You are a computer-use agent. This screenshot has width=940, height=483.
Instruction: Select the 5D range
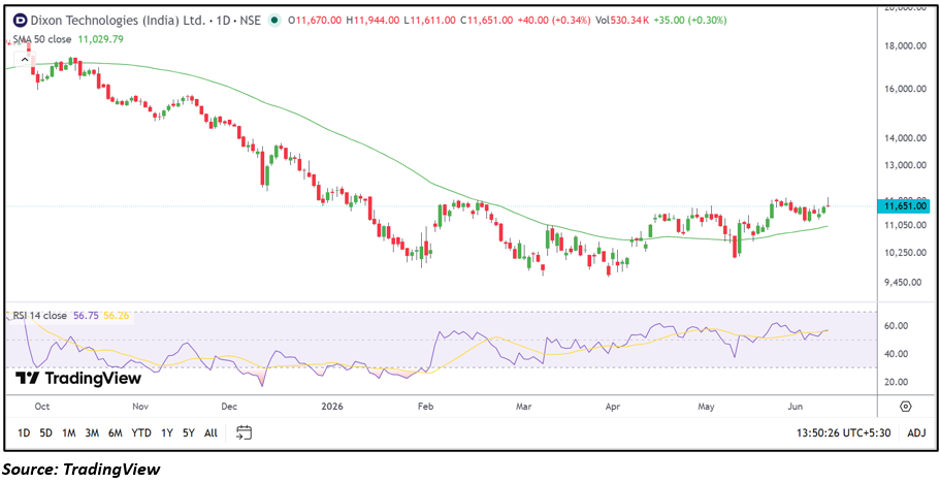(x=46, y=432)
